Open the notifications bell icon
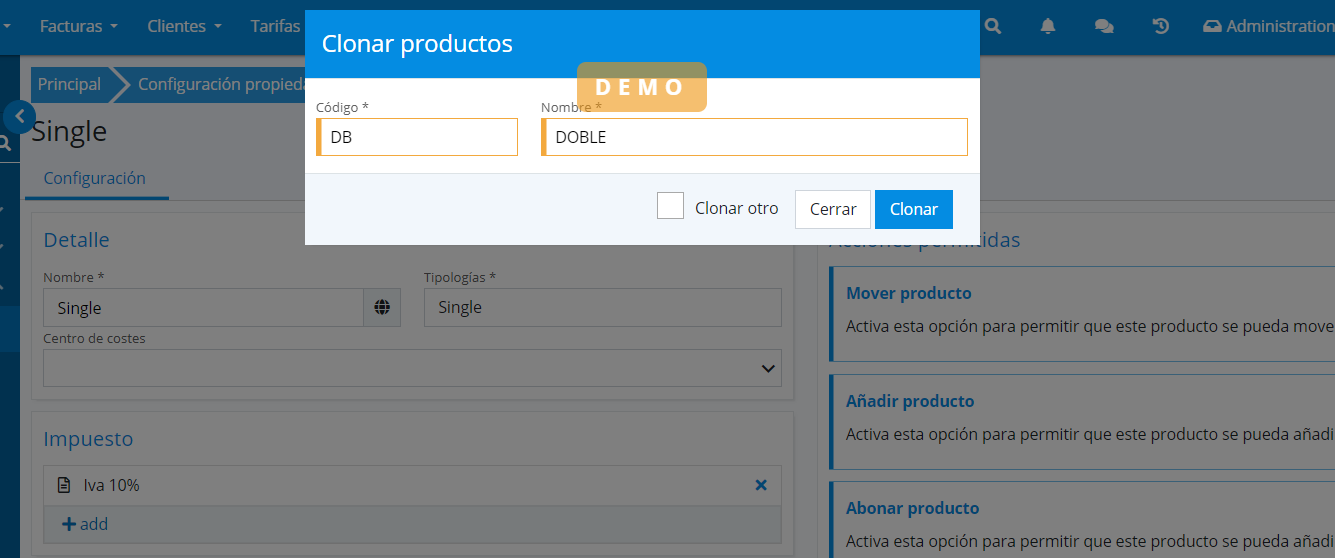 (1048, 27)
